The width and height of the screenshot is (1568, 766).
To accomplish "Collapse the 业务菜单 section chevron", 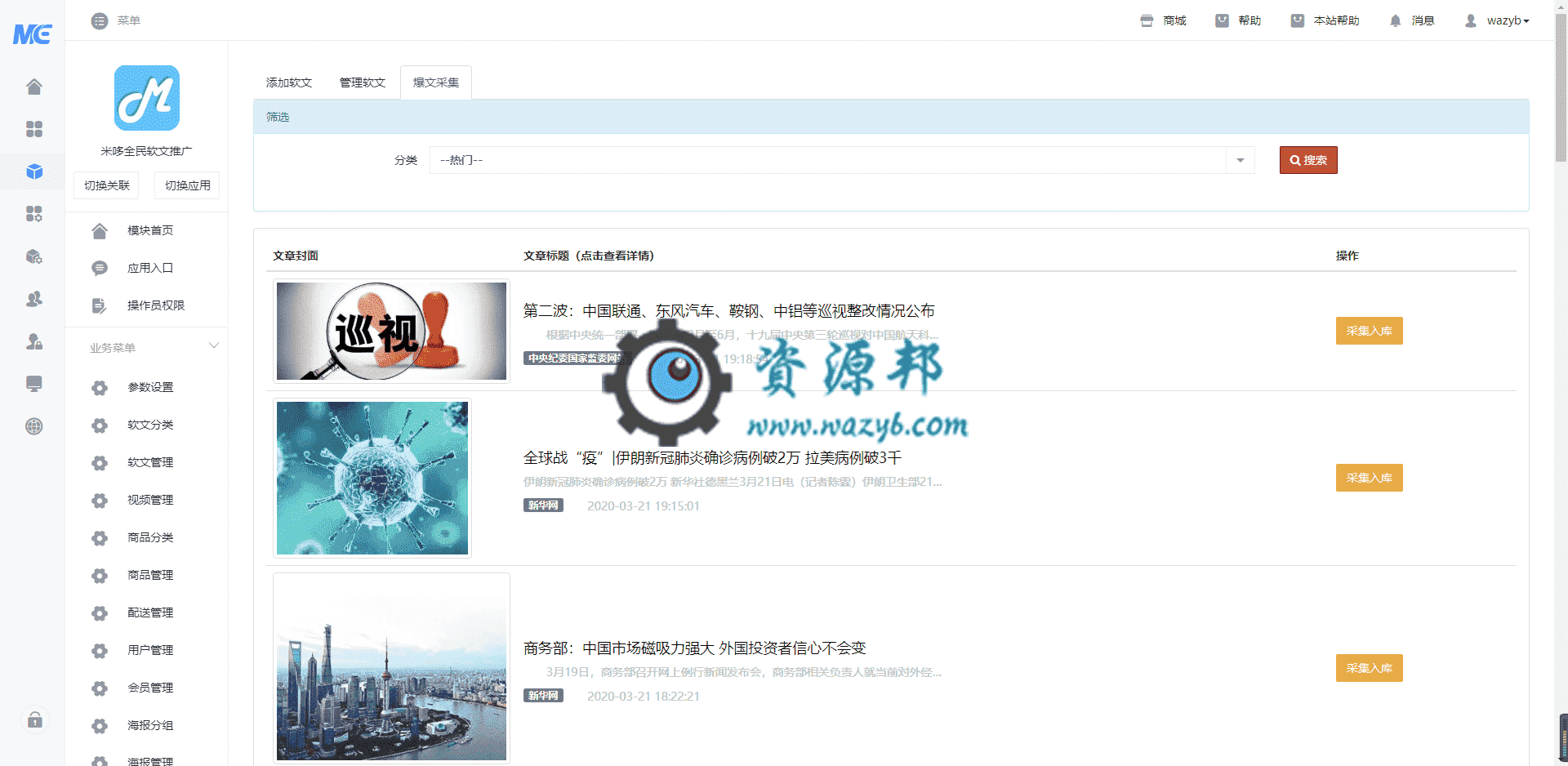I will (214, 346).
